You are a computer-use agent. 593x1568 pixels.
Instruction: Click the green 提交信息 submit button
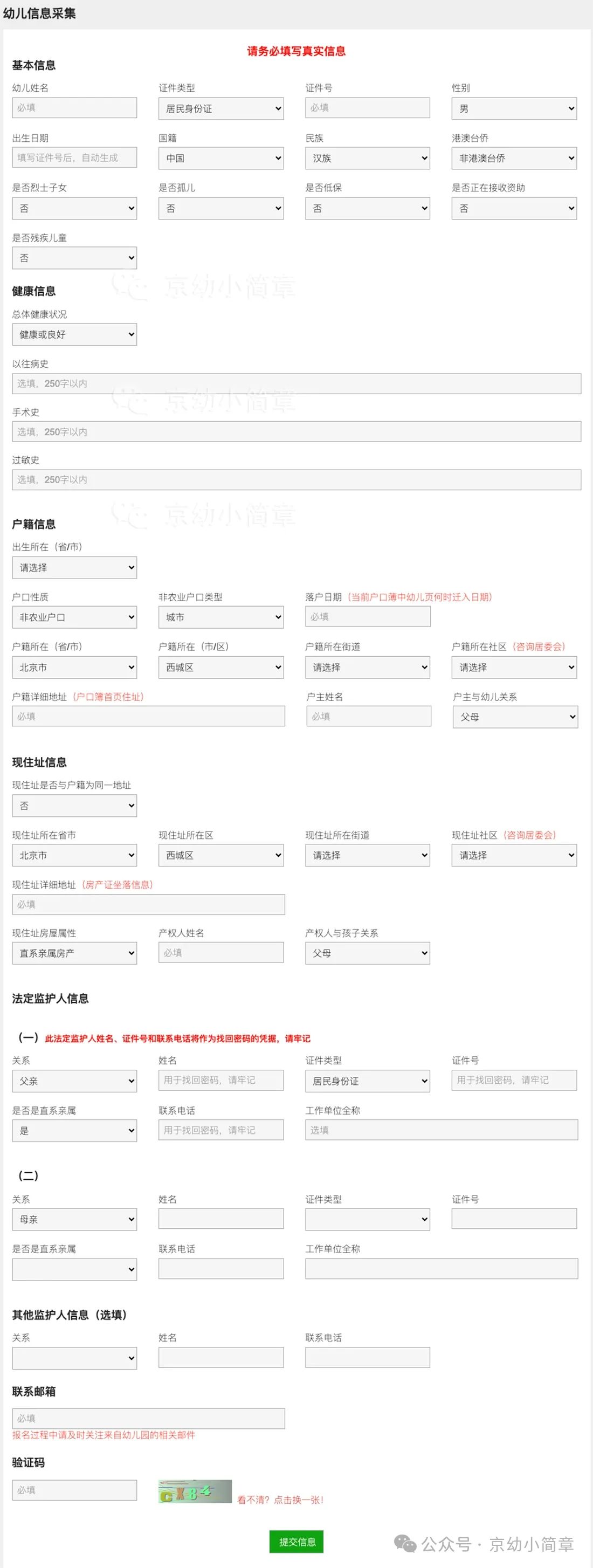point(296,1541)
